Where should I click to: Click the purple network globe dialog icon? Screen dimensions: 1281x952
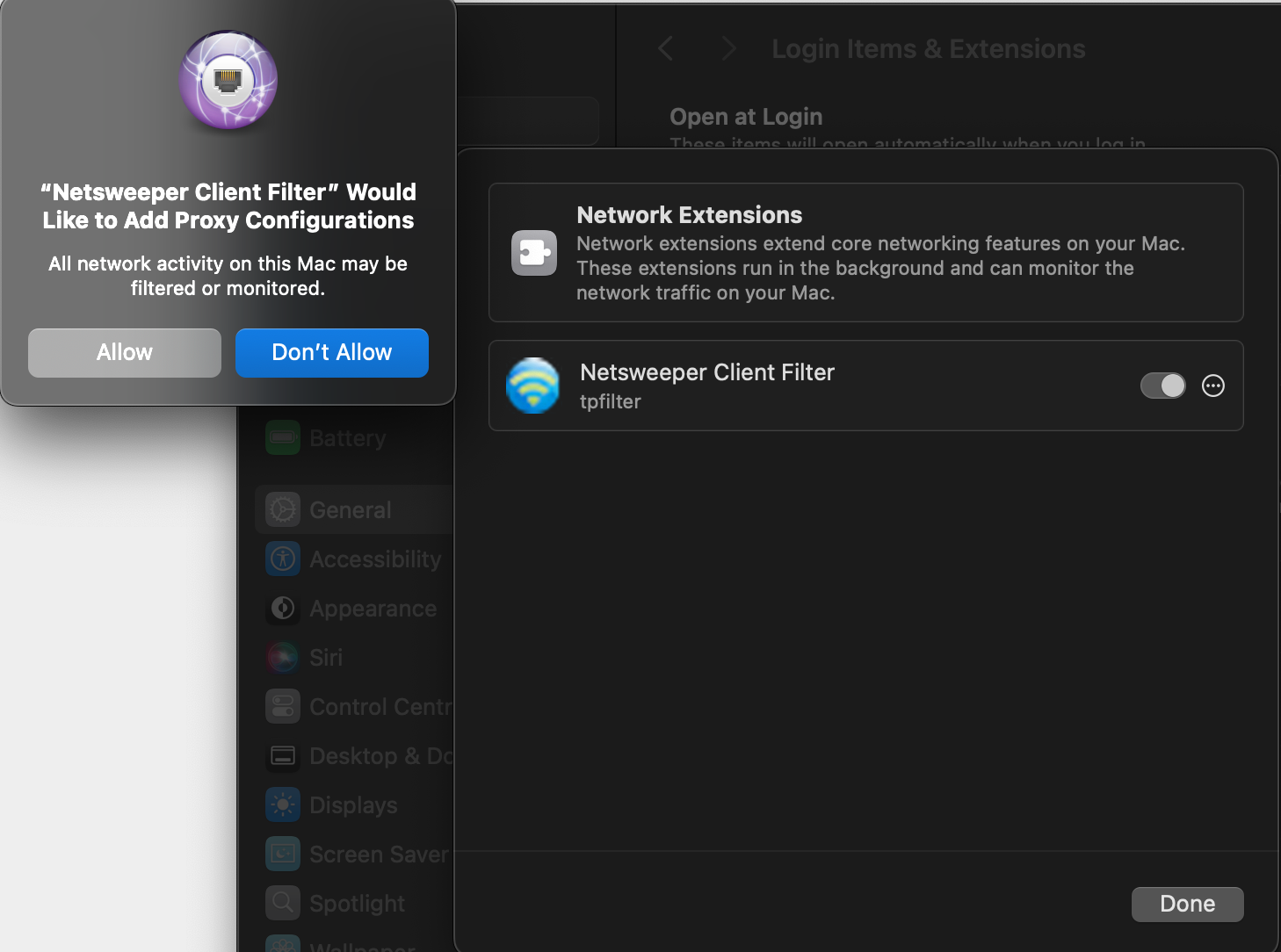[228, 81]
